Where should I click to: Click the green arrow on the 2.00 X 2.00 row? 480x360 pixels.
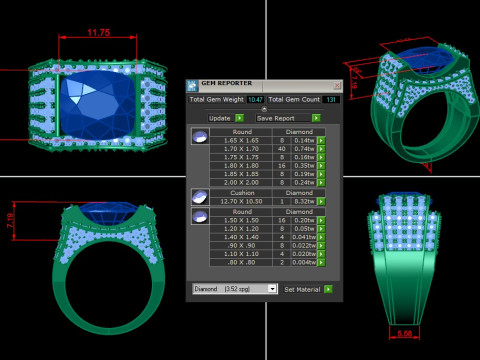321,182
